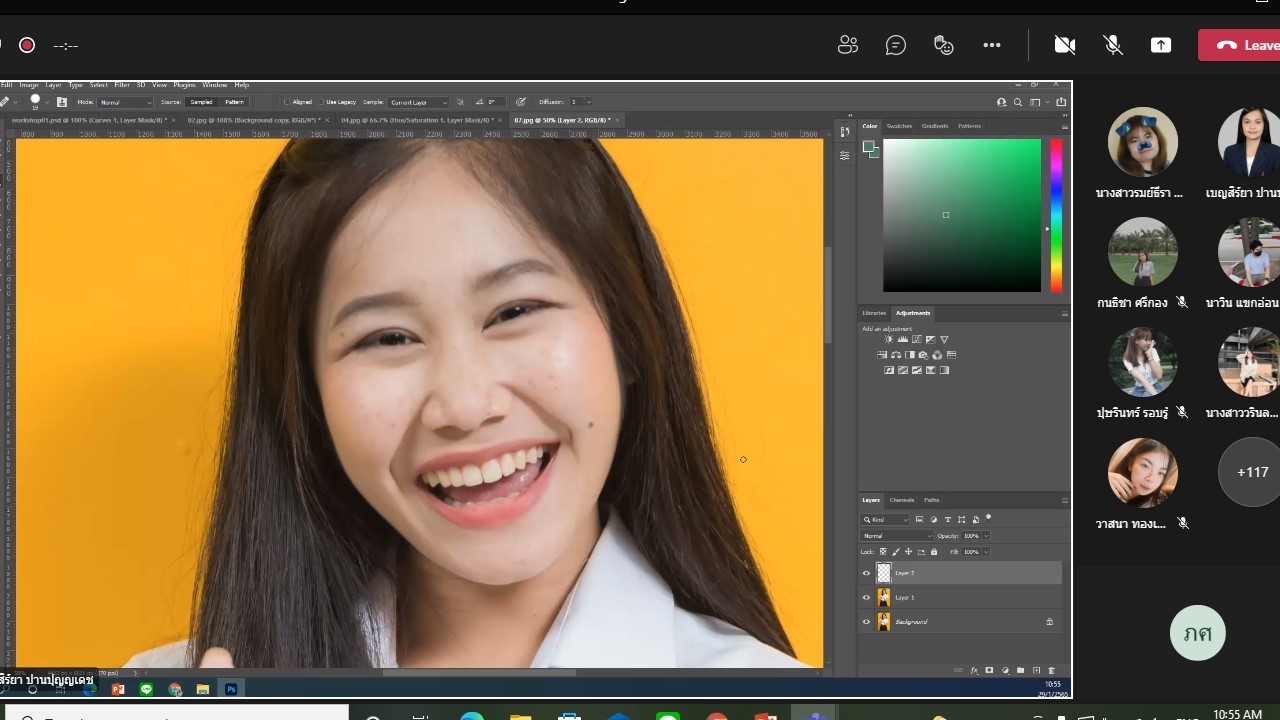The height and width of the screenshot is (720, 1280).
Task: Add a Vibrance adjustment
Action: (944, 340)
